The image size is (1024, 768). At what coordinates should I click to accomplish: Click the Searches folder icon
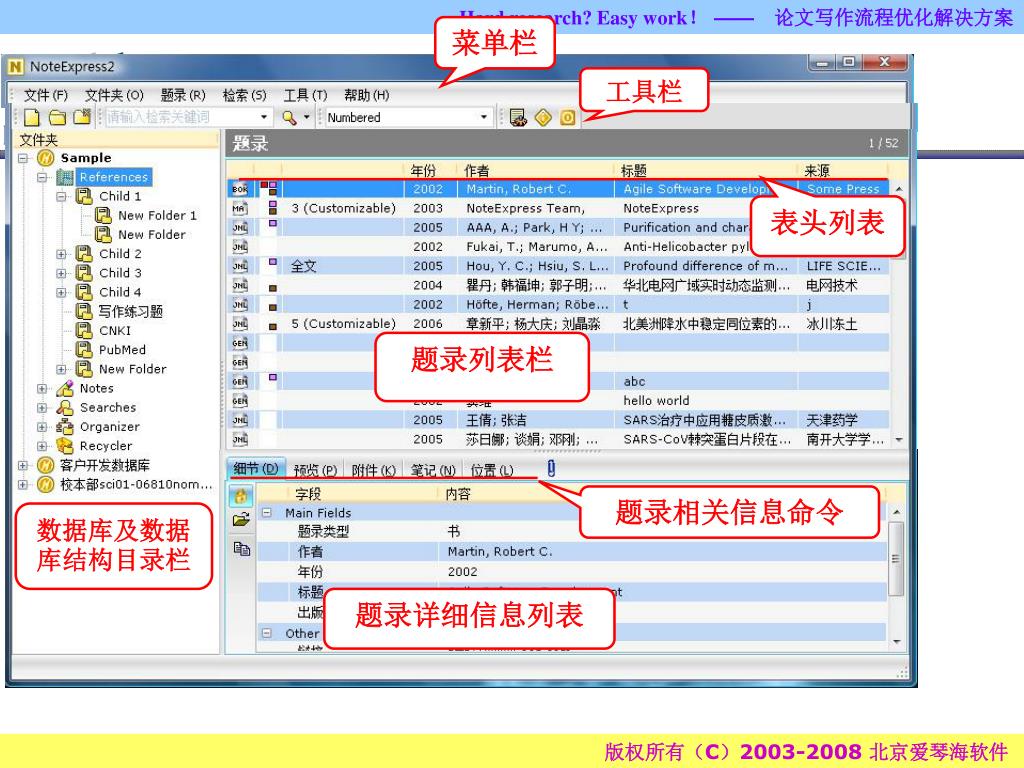point(65,408)
